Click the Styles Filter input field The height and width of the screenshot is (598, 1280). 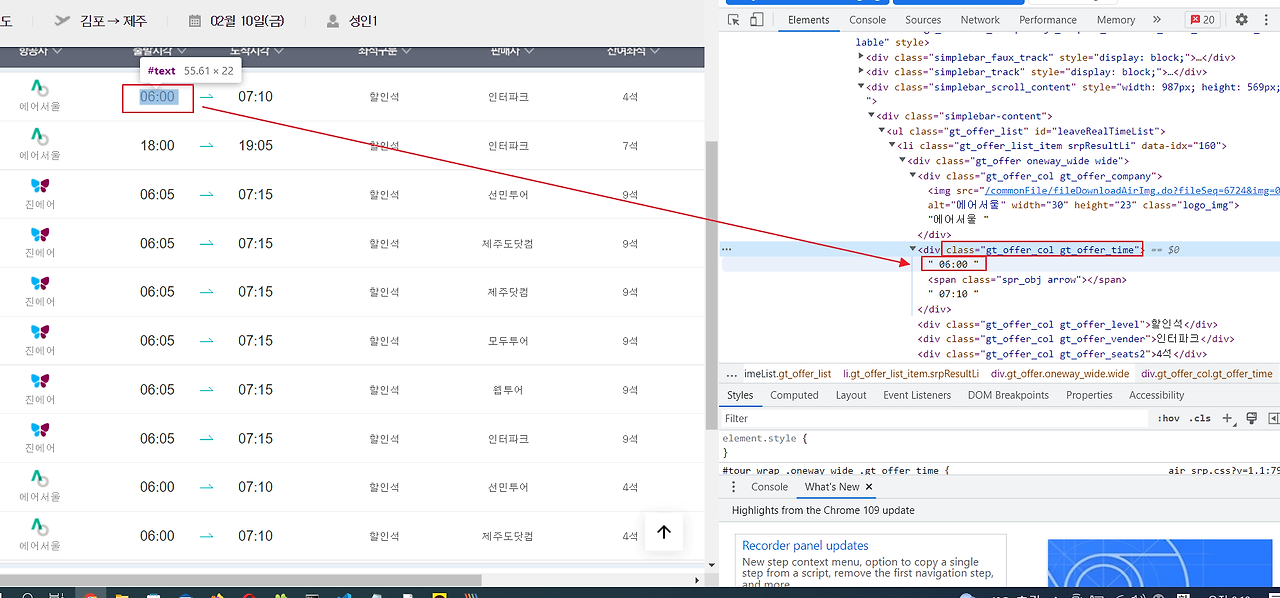tap(930, 419)
